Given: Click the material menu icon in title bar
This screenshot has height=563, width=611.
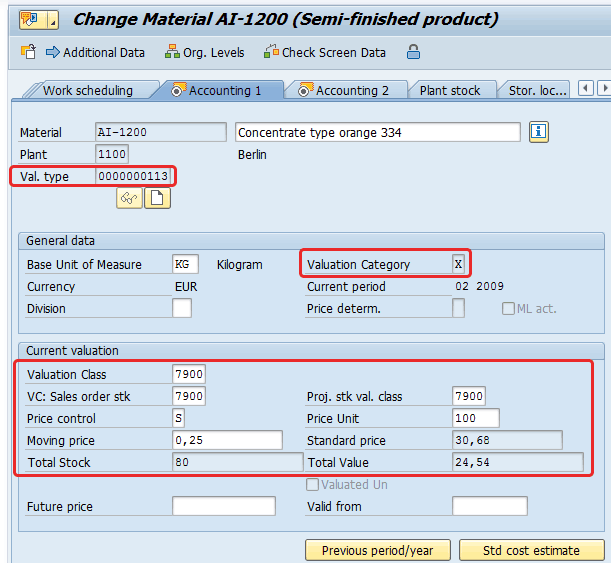Looking at the screenshot, I should click(x=30, y=19).
